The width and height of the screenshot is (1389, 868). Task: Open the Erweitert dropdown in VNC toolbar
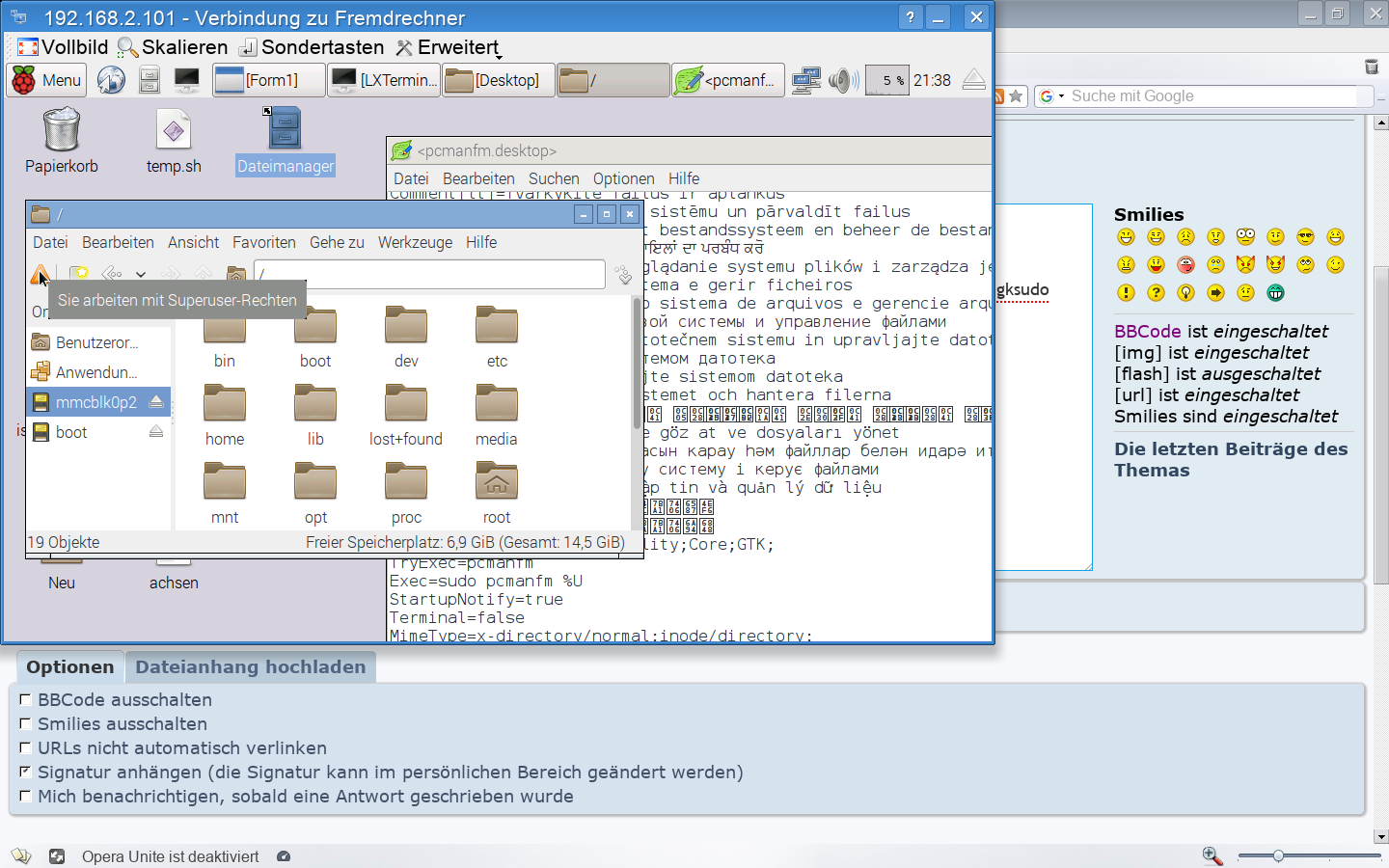pyautogui.click(x=449, y=47)
